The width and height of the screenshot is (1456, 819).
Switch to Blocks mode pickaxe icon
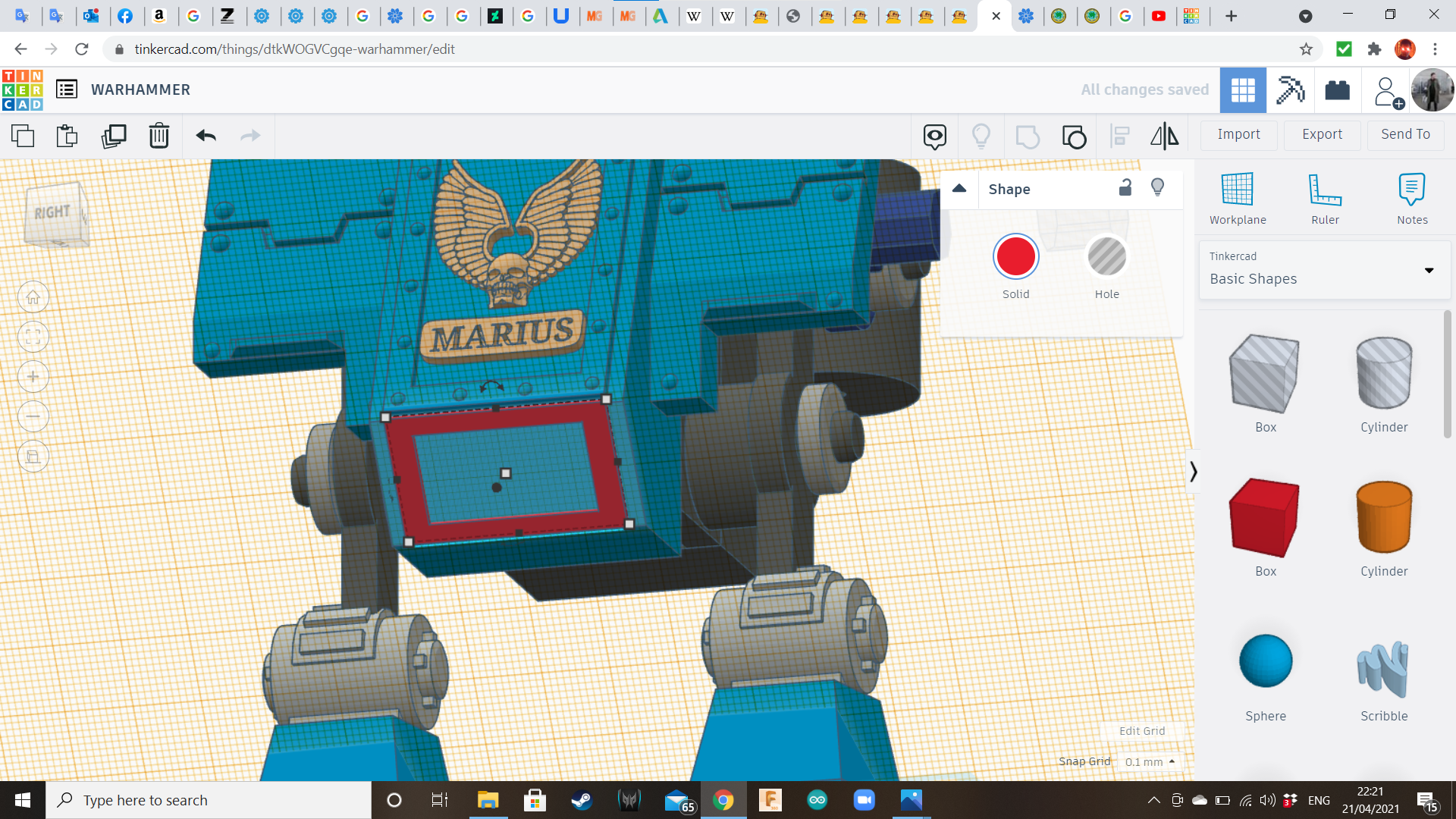pyautogui.click(x=1289, y=90)
